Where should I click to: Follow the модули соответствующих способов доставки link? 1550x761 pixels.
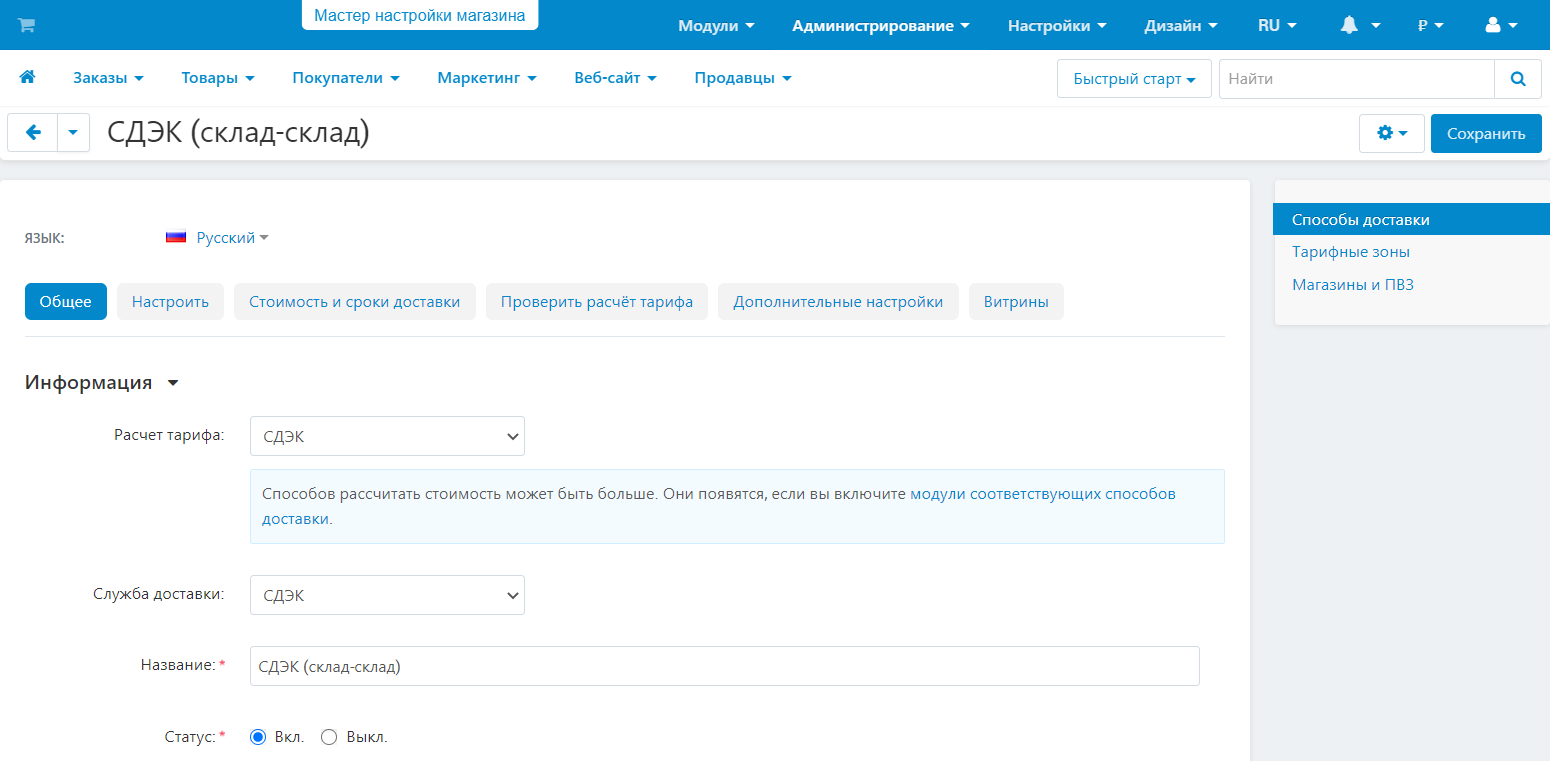click(x=1042, y=494)
